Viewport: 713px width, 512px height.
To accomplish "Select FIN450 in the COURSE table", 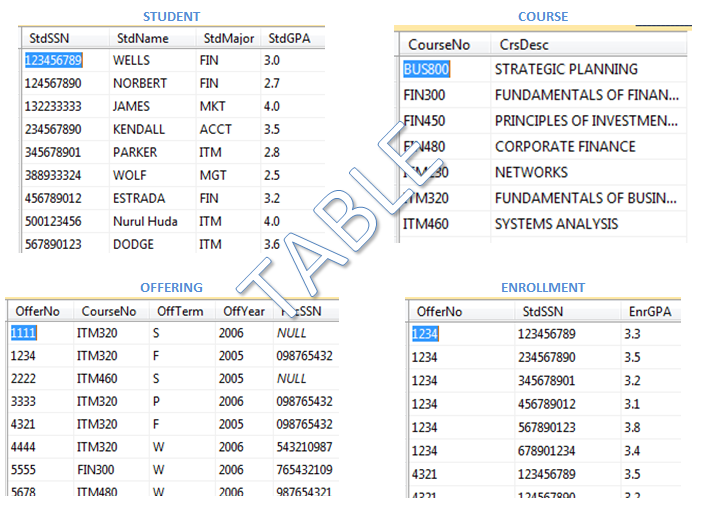I will (424, 121).
